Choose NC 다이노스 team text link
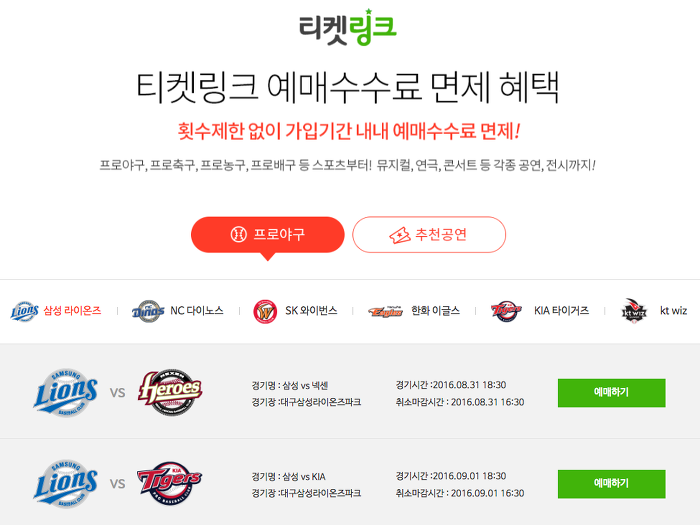 coord(197,311)
